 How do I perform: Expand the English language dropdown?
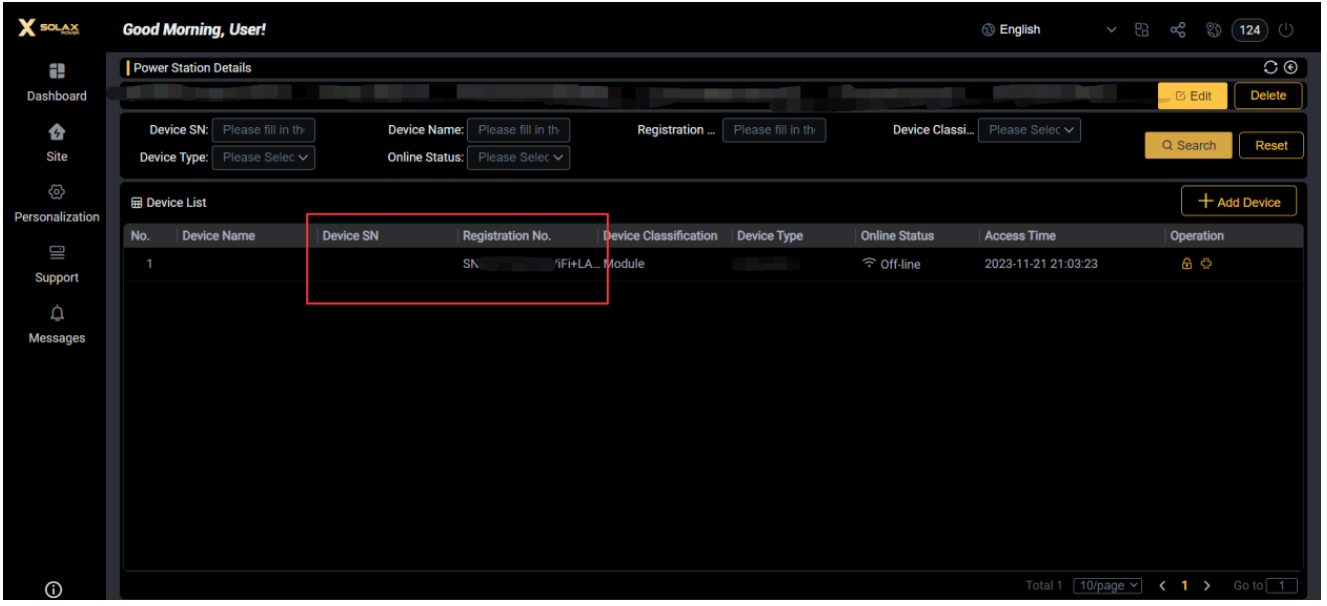(x=1111, y=30)
